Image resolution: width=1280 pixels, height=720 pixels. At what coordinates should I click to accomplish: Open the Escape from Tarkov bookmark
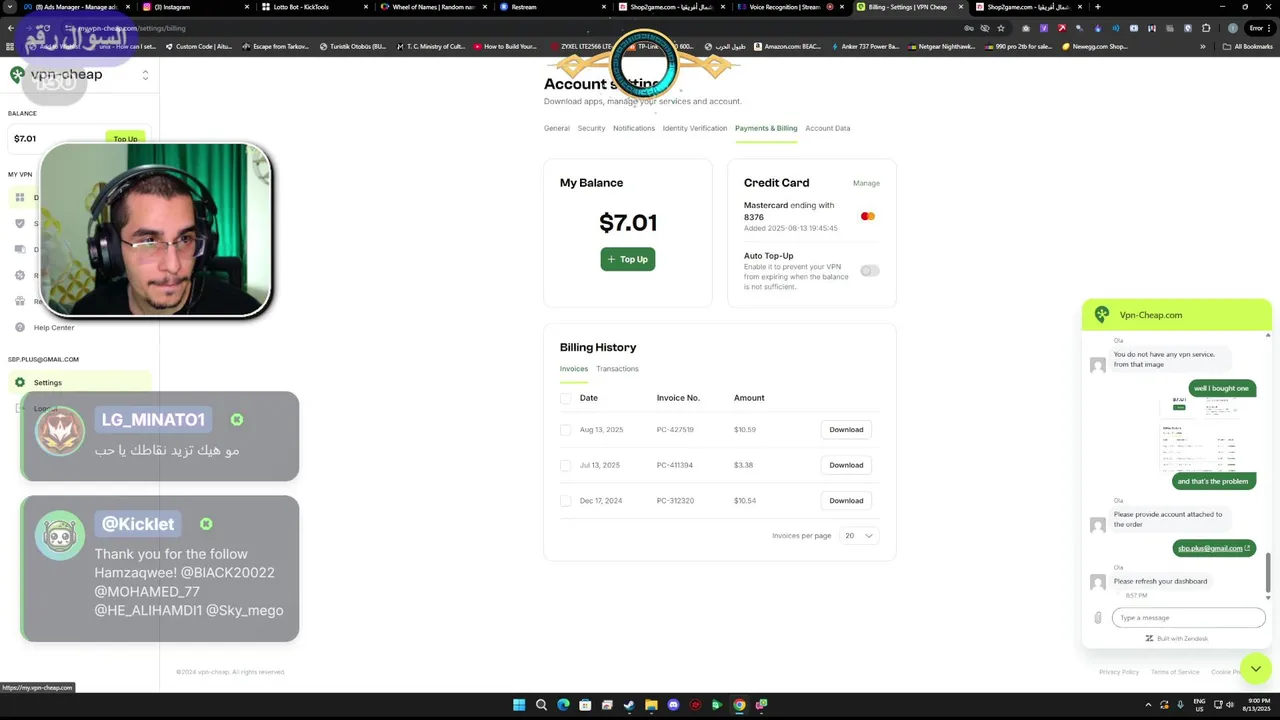(275, 46)
